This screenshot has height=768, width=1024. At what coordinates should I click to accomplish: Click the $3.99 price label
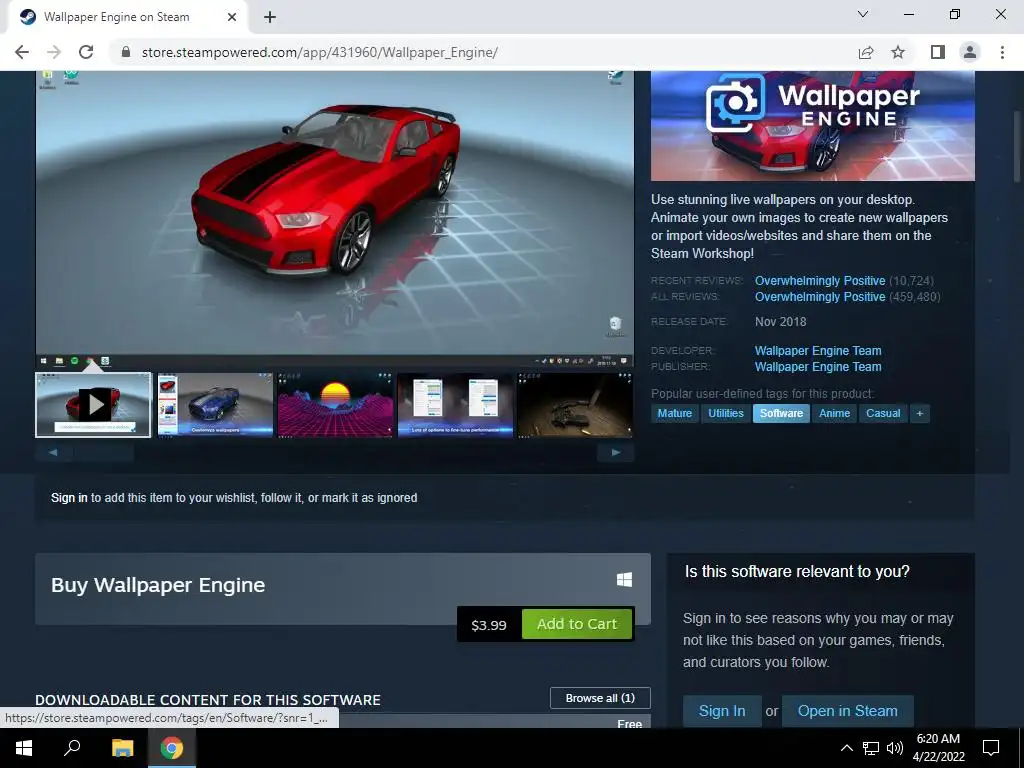[x=489, y=625]
